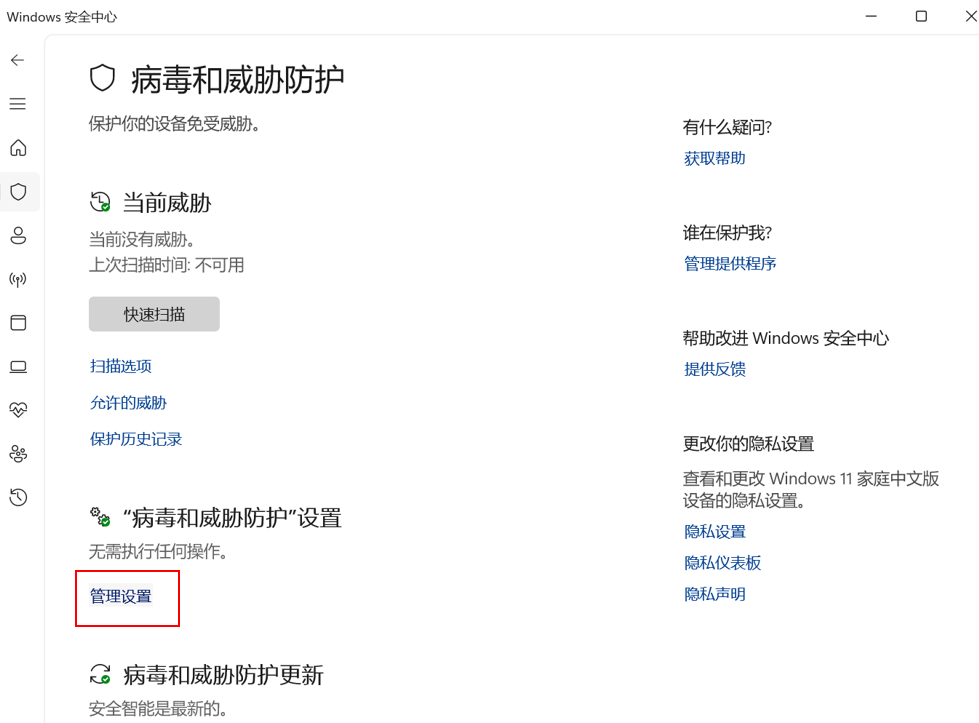Click heading 病毒和威胁防护更新
979x723 pixels.
[x=223, y=675]
